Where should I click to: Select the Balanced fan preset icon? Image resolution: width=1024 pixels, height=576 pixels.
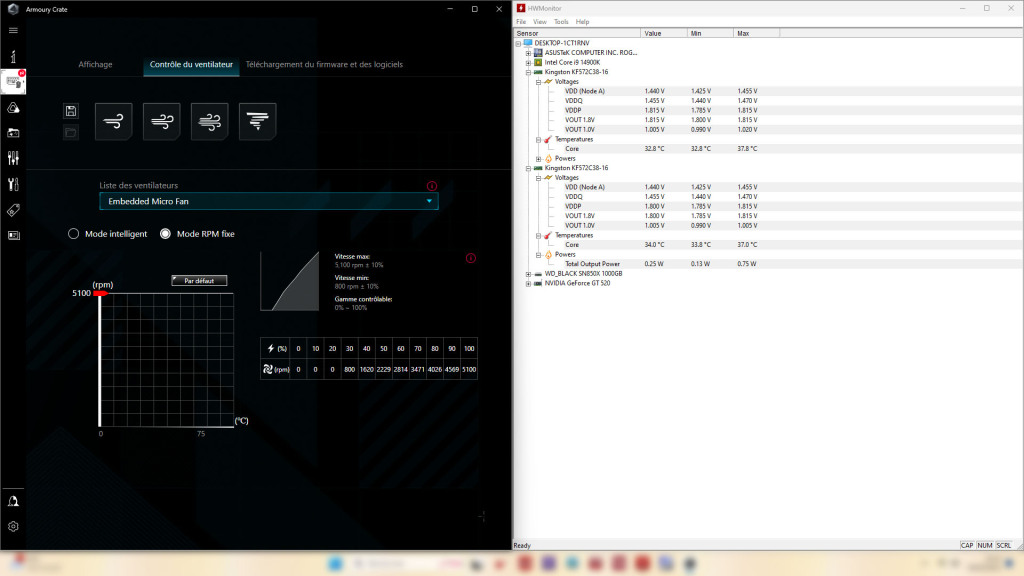161,120
